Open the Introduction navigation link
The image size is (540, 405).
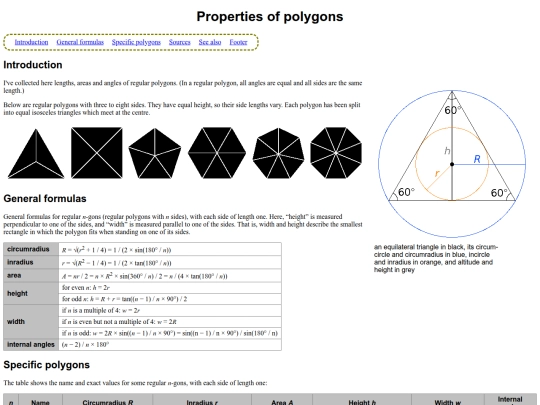pos(31,42)
